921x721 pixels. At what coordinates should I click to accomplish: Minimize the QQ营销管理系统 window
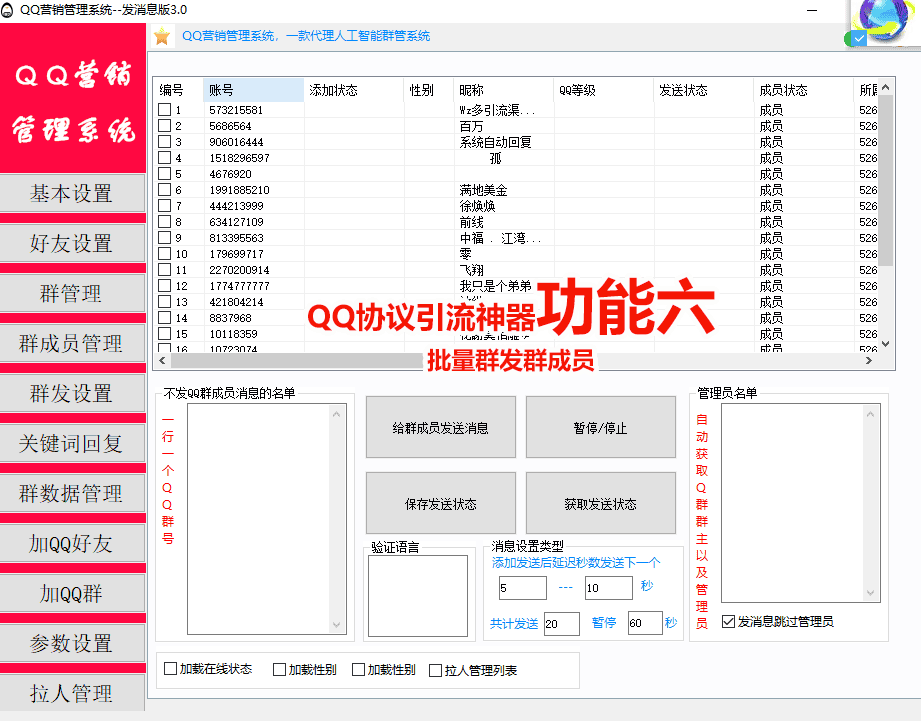812,10
